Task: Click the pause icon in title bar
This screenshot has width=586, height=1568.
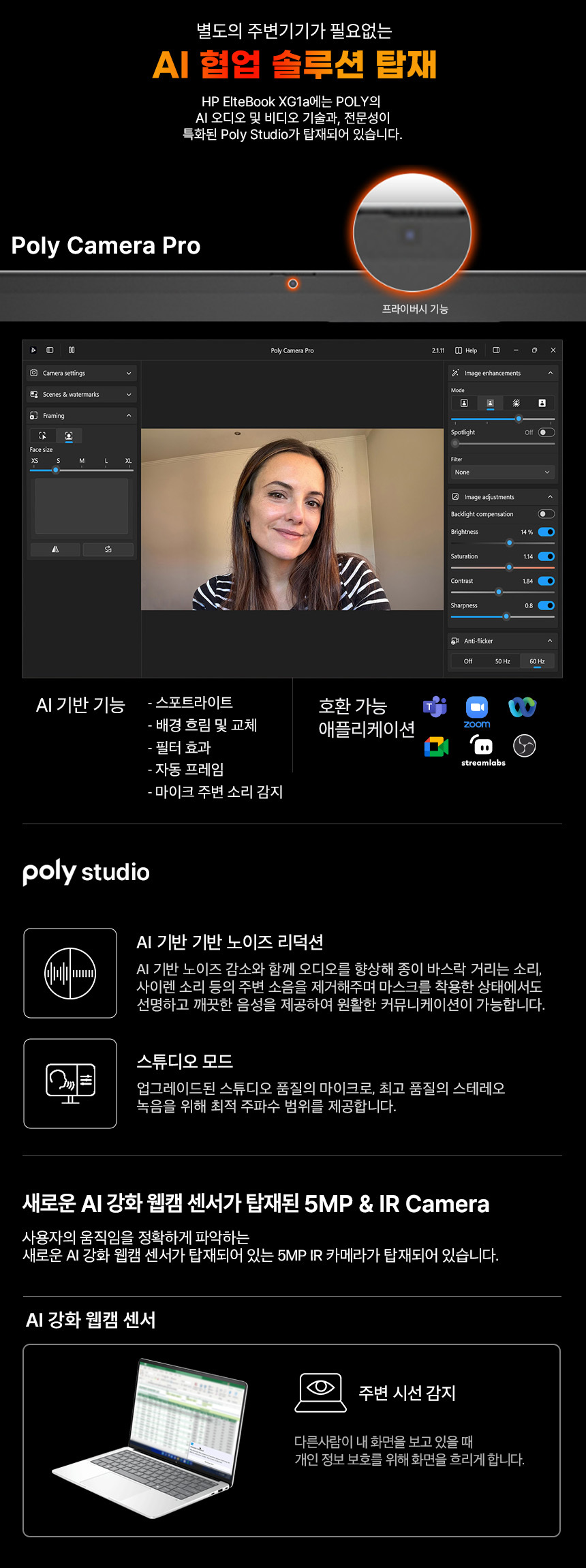Action: [x=72, y=350]
